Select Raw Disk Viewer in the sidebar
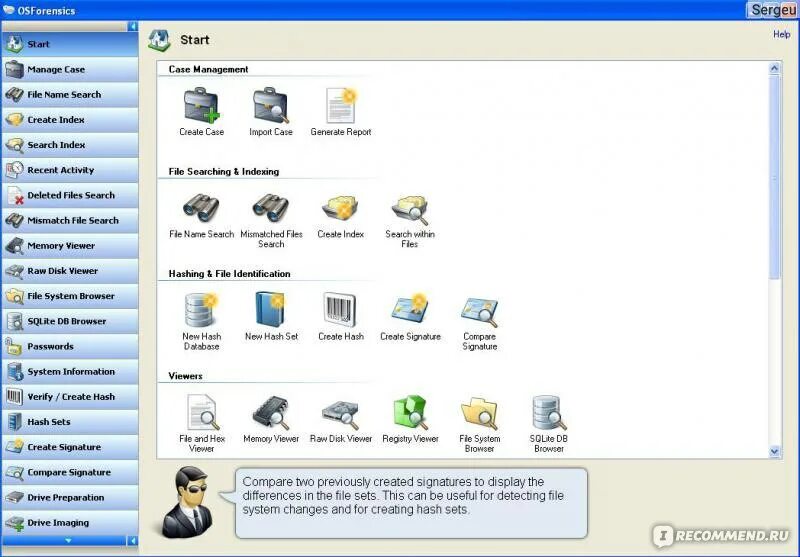800x557 pixels. (x=70, y=271)
